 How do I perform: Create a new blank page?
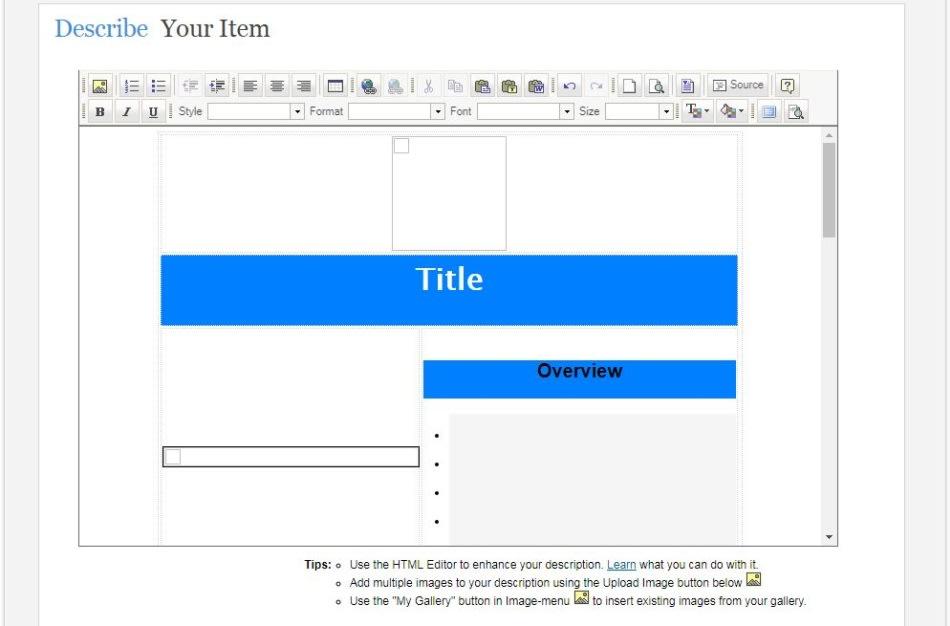pyautogui.click(x=629, y=85)
